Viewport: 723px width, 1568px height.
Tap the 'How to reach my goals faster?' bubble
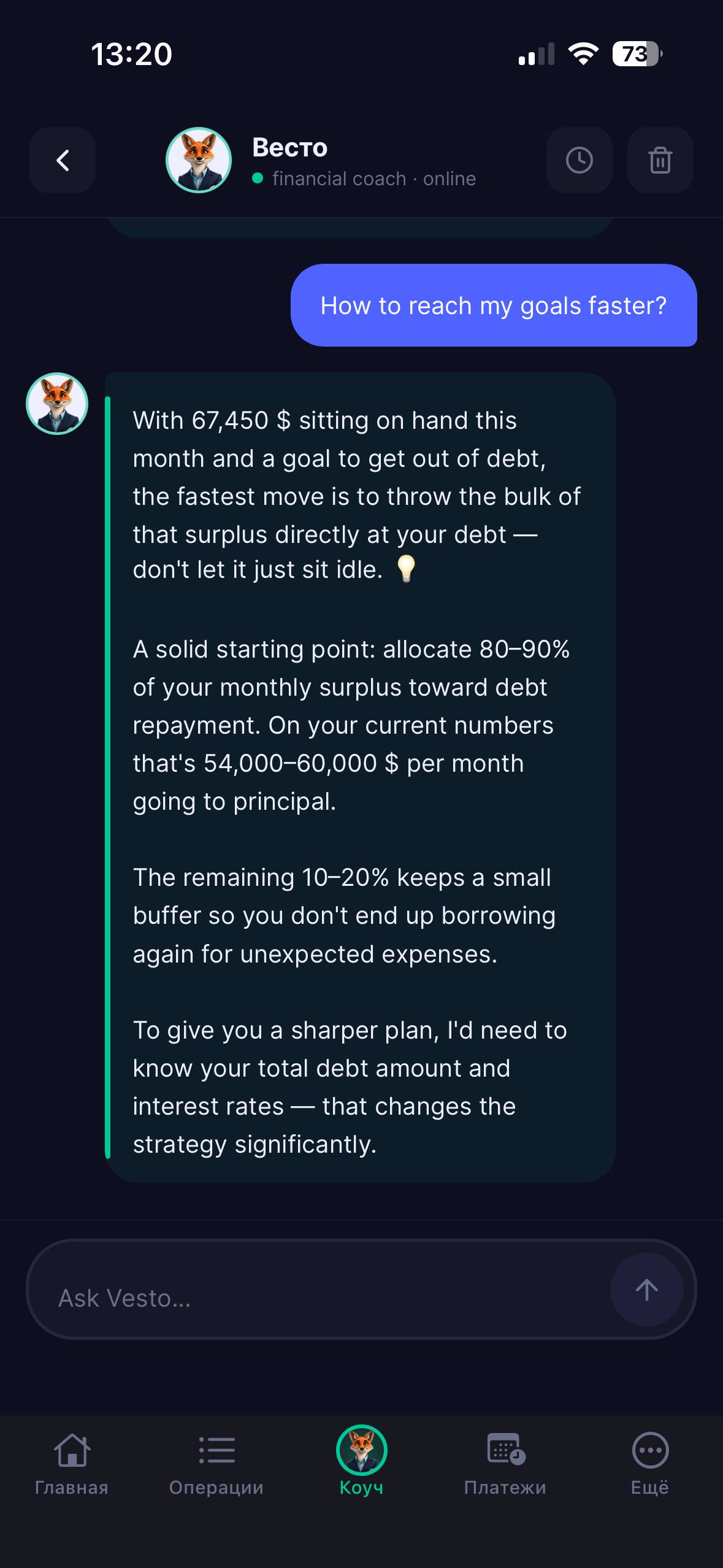coord(494,306)
